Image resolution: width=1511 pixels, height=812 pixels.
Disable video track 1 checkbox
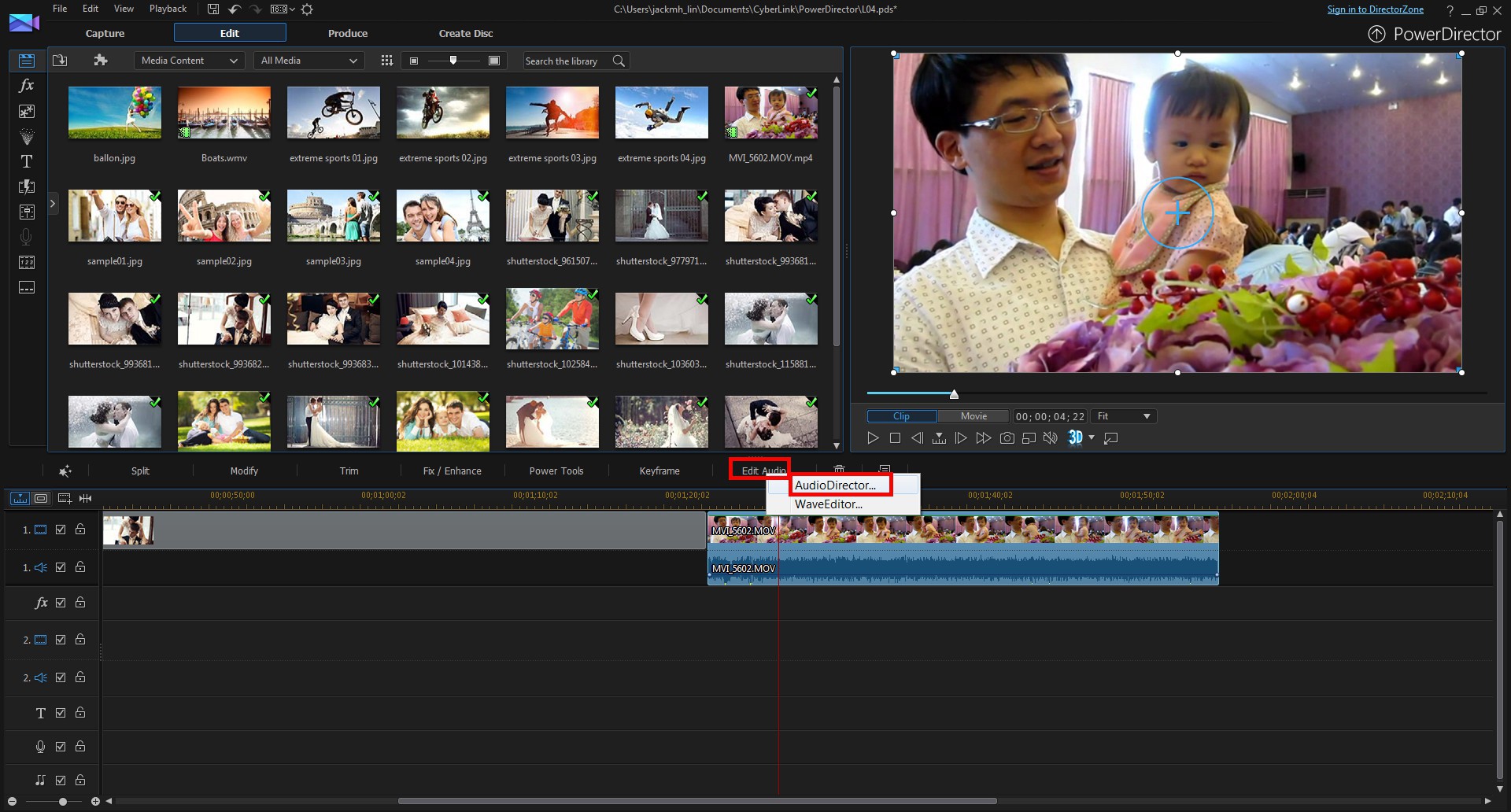pyautogui.click(x=61, y=530)
